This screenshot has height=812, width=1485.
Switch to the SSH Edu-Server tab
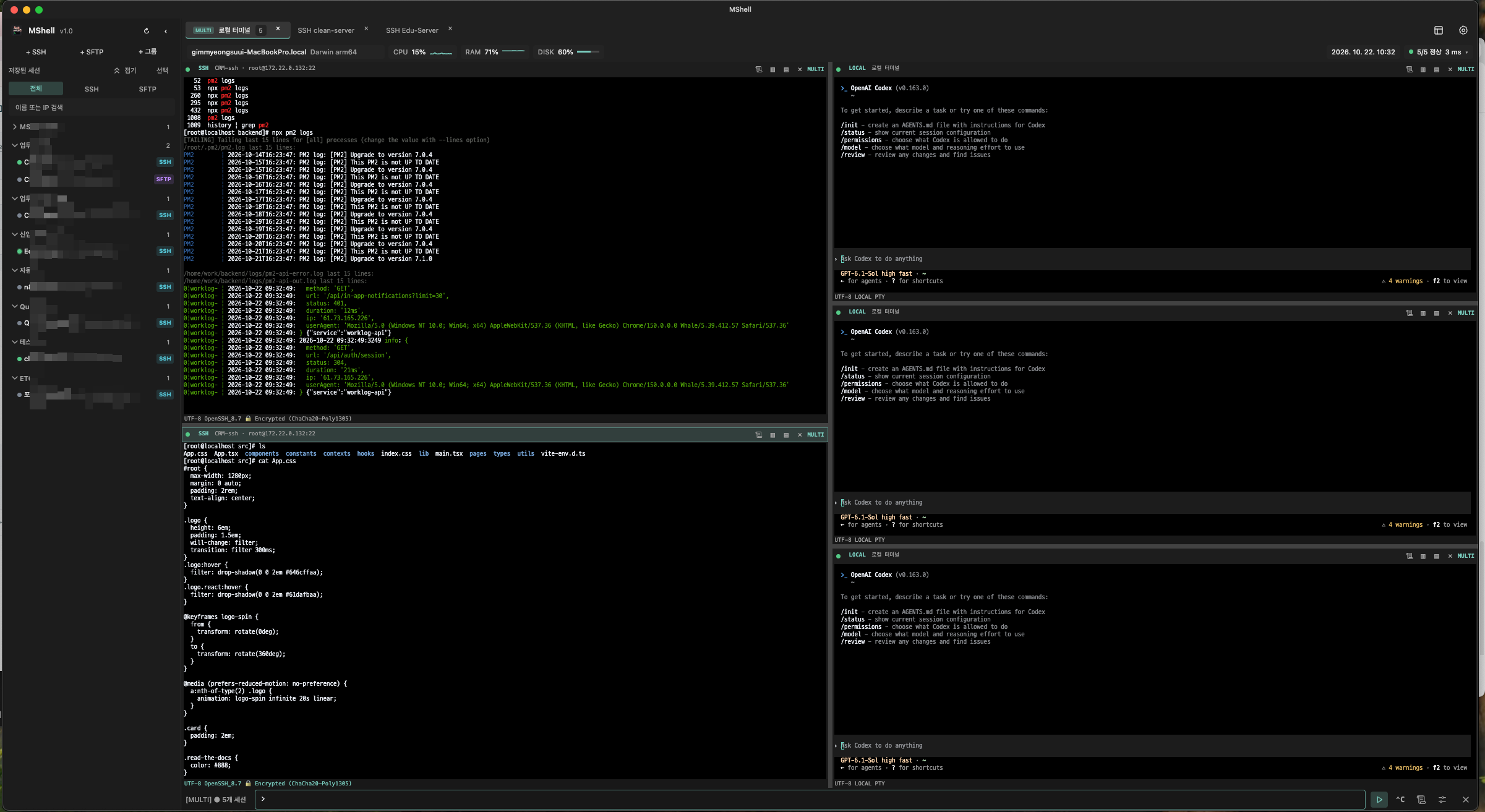412,30
